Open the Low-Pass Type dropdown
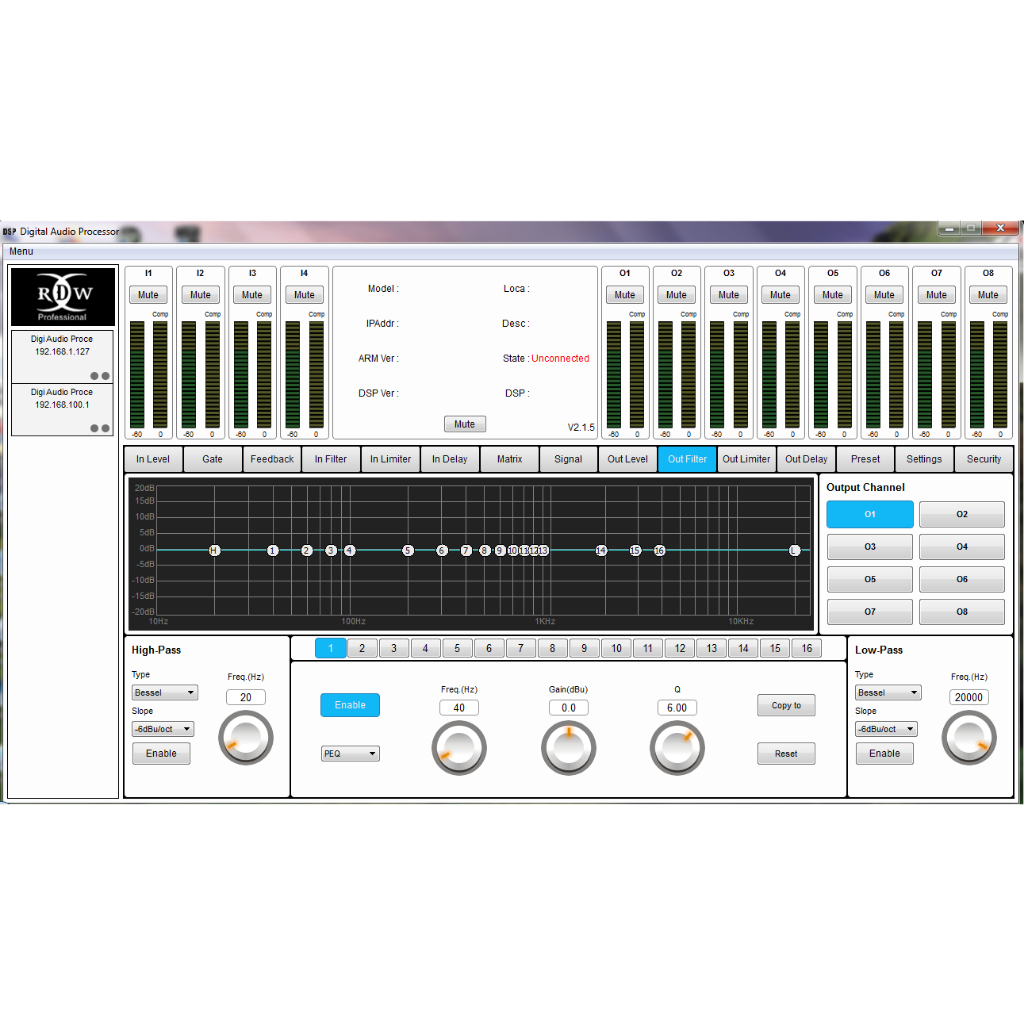Viewport: 1024px width, 1024px height. coord(888,692)
